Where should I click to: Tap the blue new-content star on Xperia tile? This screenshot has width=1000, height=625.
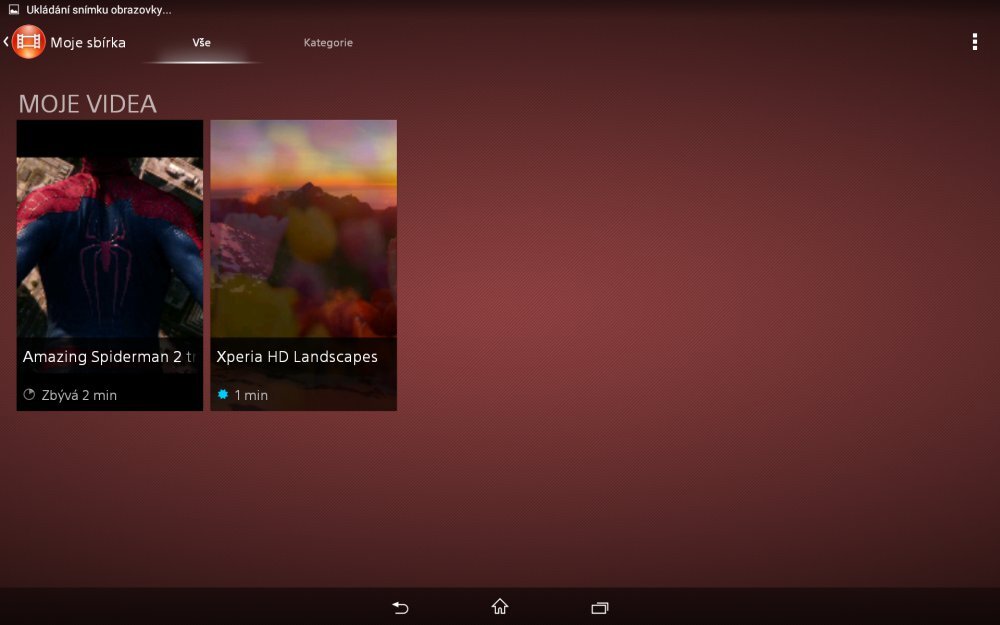coord(222,395)
